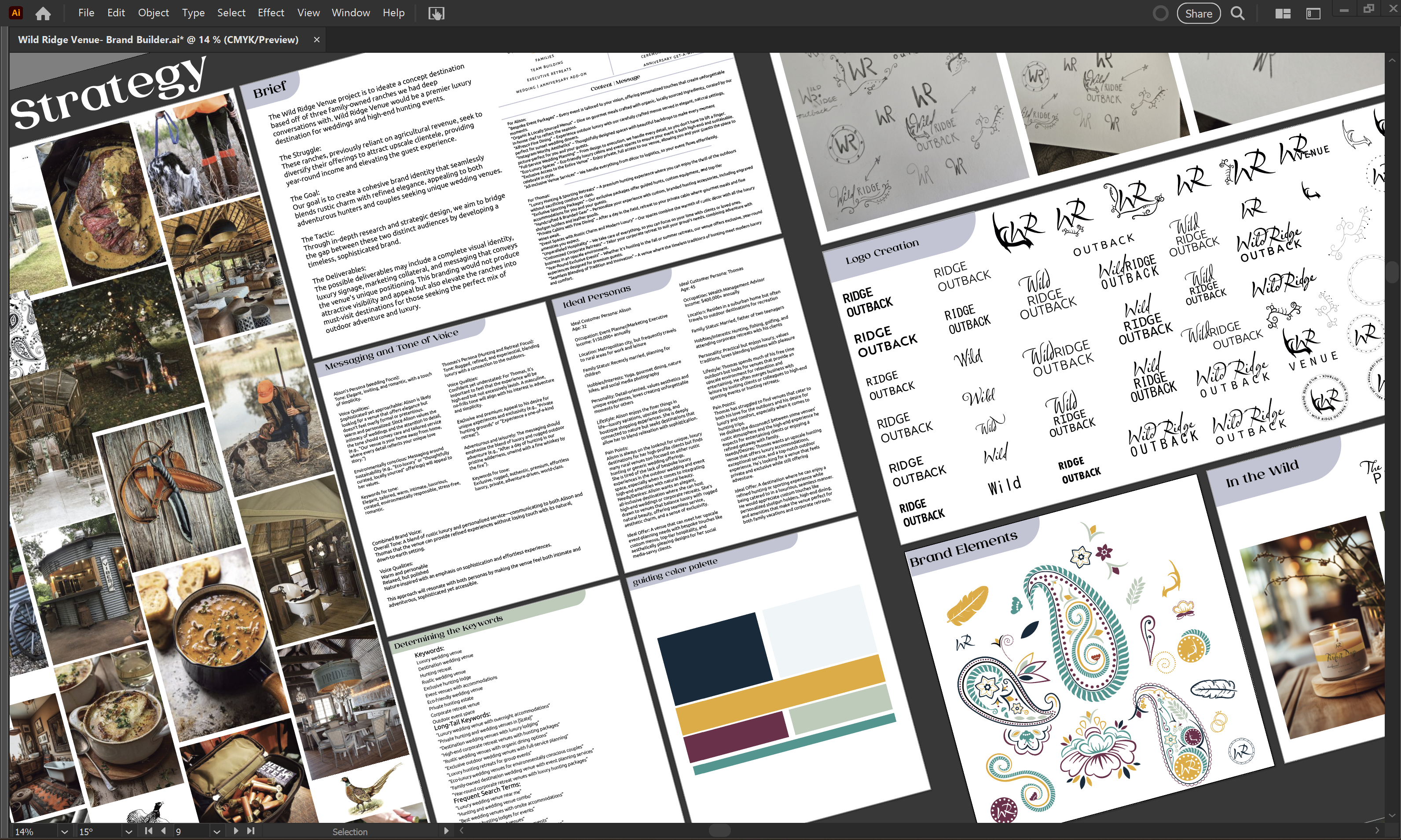Screen dimensions: 1401x840
Task: Open artboard number 9 dropdown
Action: (216, 832)
